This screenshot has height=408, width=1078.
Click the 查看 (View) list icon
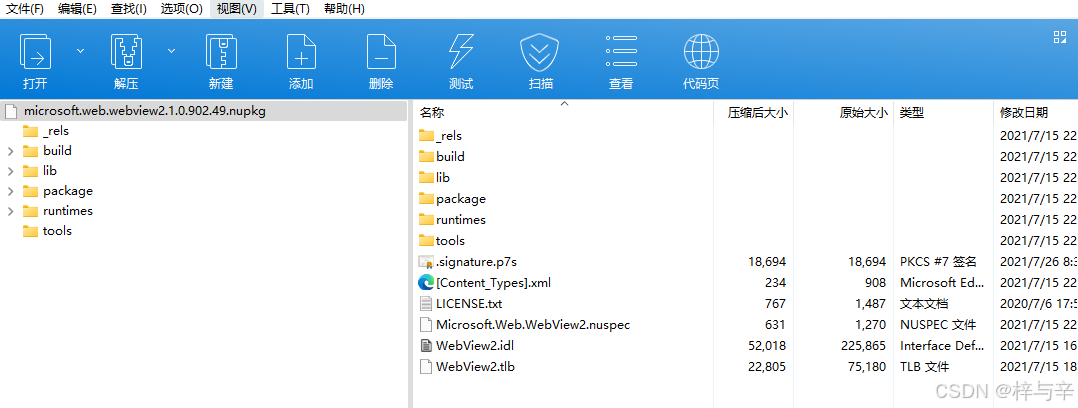pyautogui.click(x=621, y=52)
